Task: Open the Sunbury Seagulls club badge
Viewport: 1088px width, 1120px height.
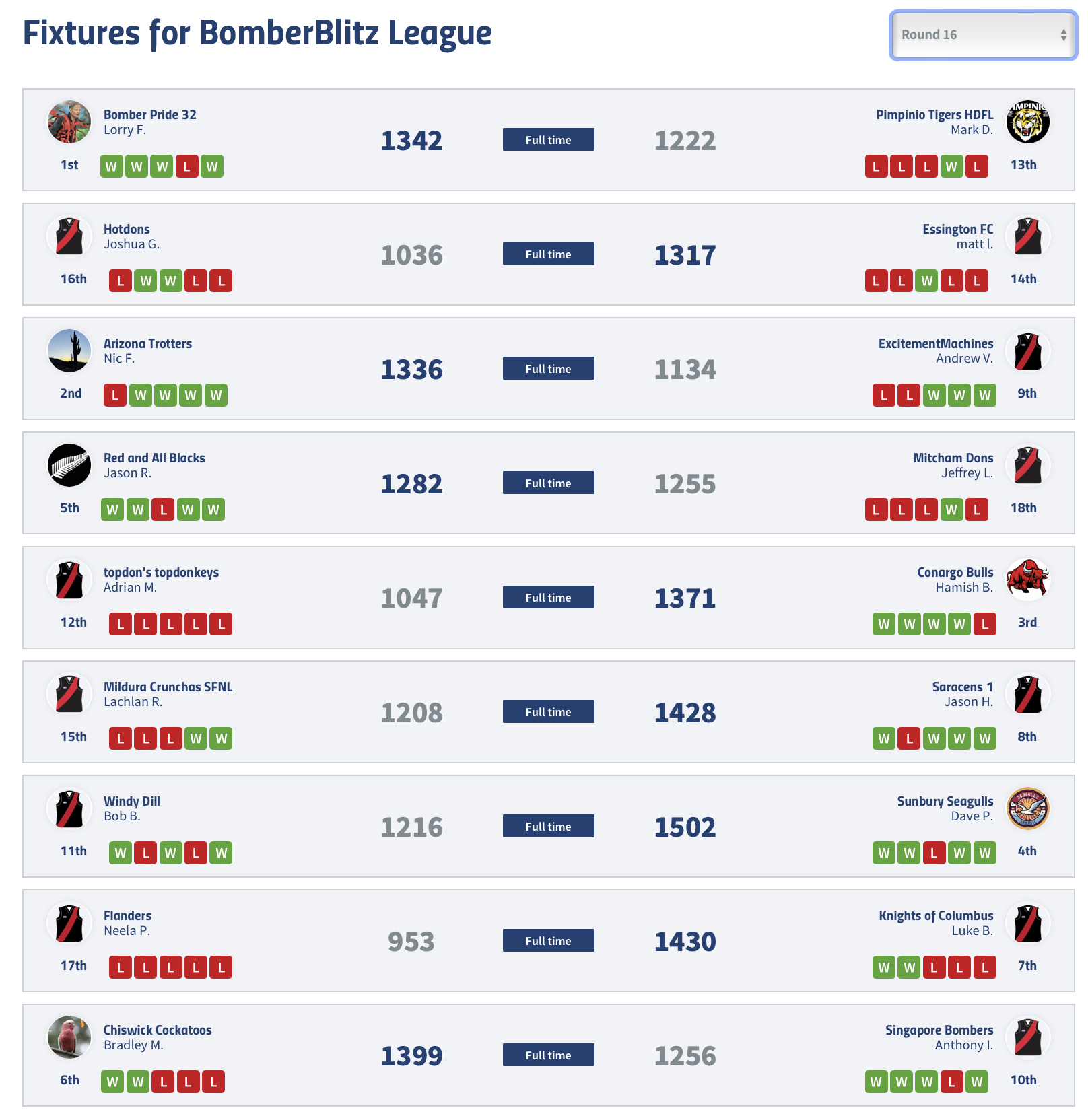Action: click(1027, 808)
